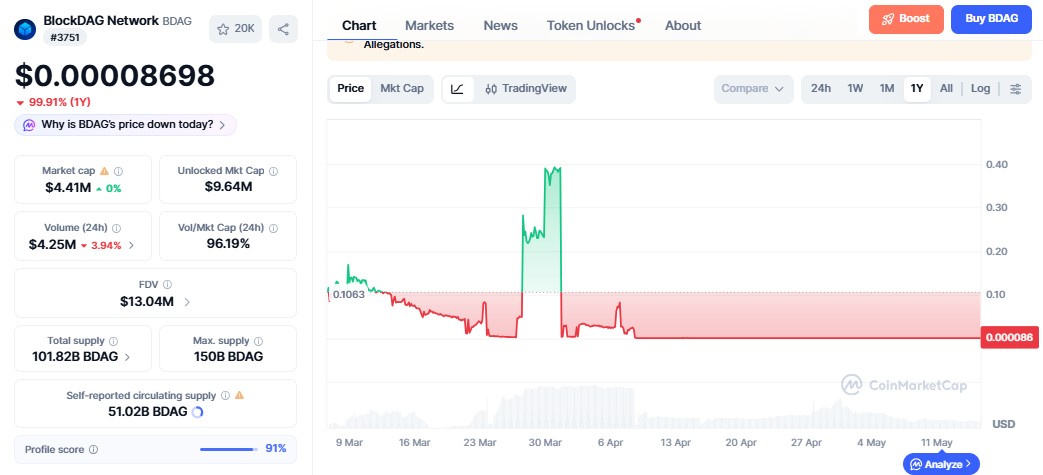
Task: Switch to line chart view icon
Action: pos(458,89)
